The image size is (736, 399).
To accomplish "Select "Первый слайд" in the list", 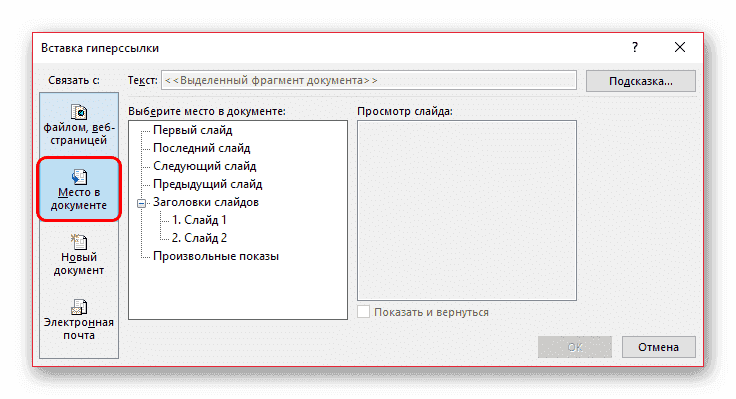I will [192, 130].
